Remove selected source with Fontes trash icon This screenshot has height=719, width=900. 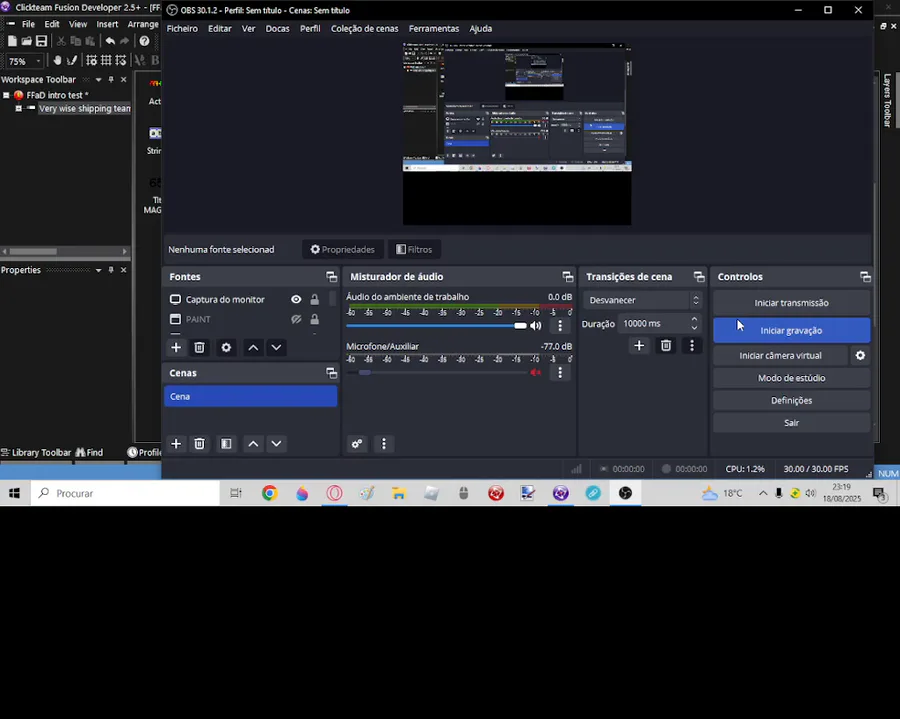click(199, 347)
